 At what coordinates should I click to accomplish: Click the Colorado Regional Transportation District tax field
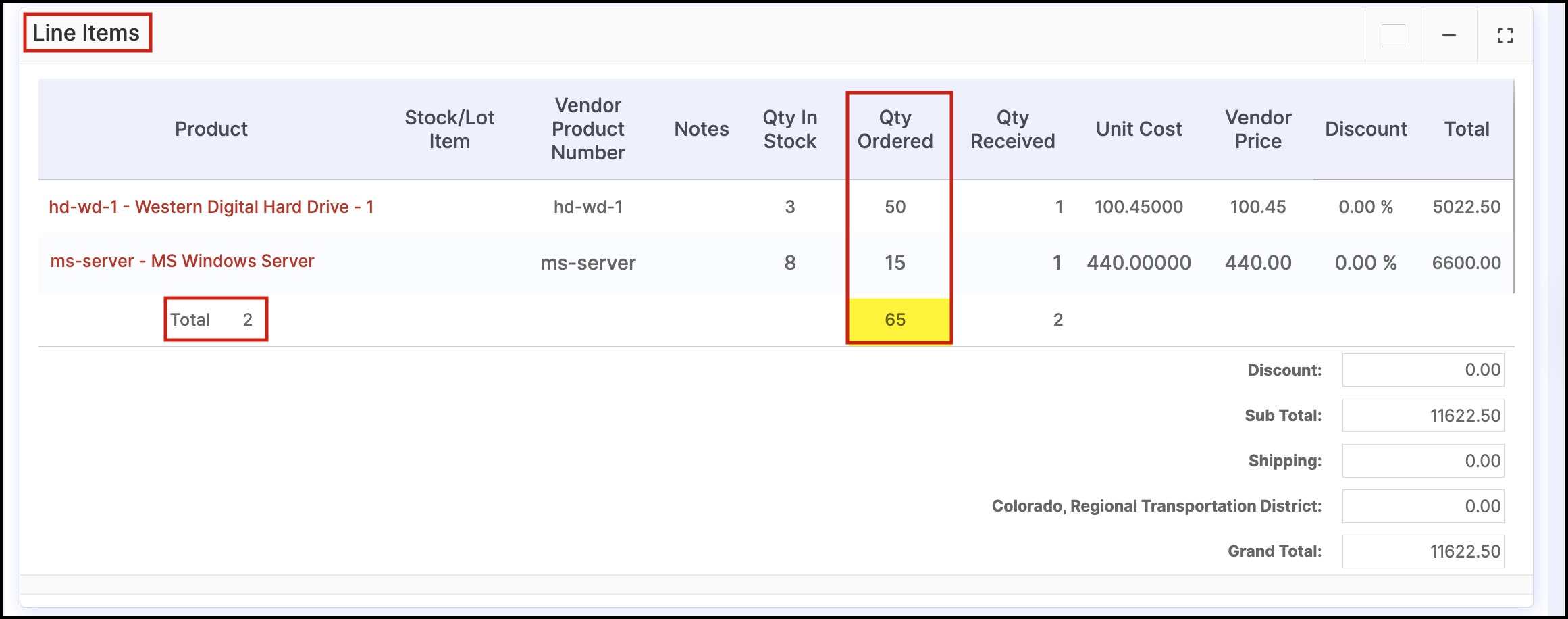pyautogui.click(x=1423, y=505)
